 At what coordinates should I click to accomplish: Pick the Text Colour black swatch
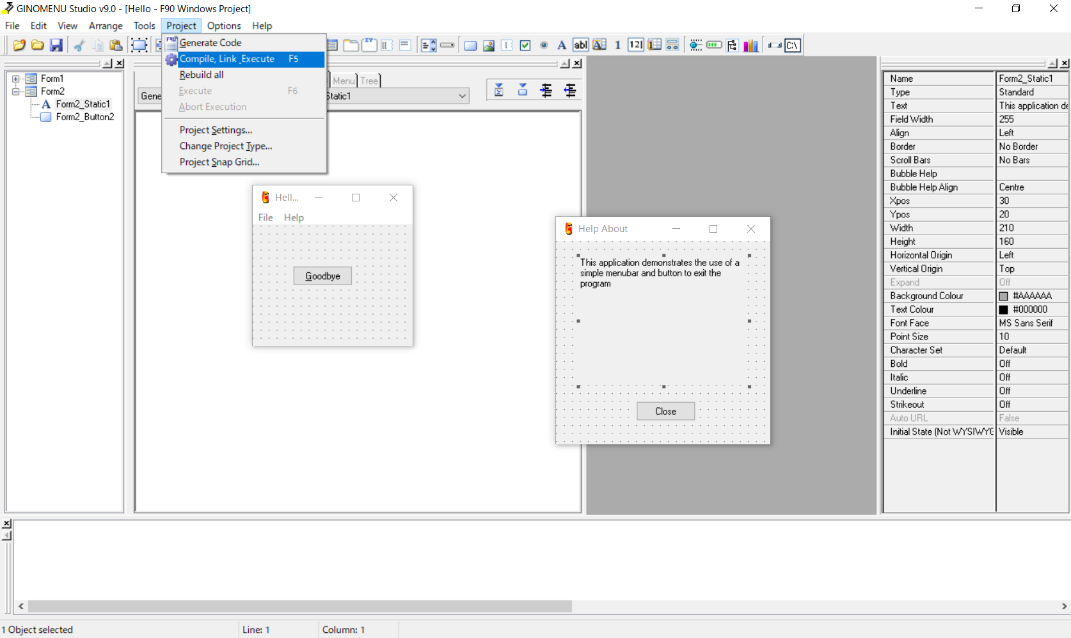click(1003, 309)
